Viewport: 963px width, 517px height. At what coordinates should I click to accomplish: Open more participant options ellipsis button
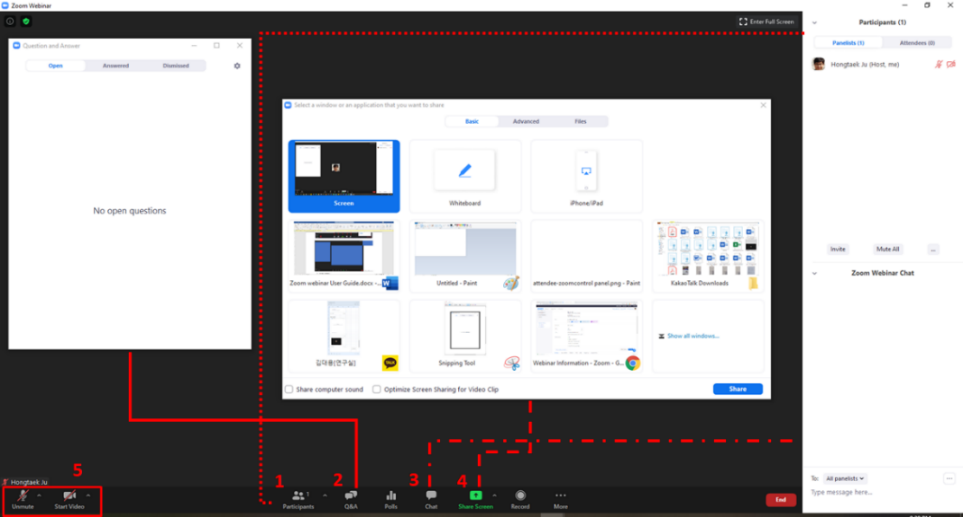pyautogui.click(x=934, y=249)
